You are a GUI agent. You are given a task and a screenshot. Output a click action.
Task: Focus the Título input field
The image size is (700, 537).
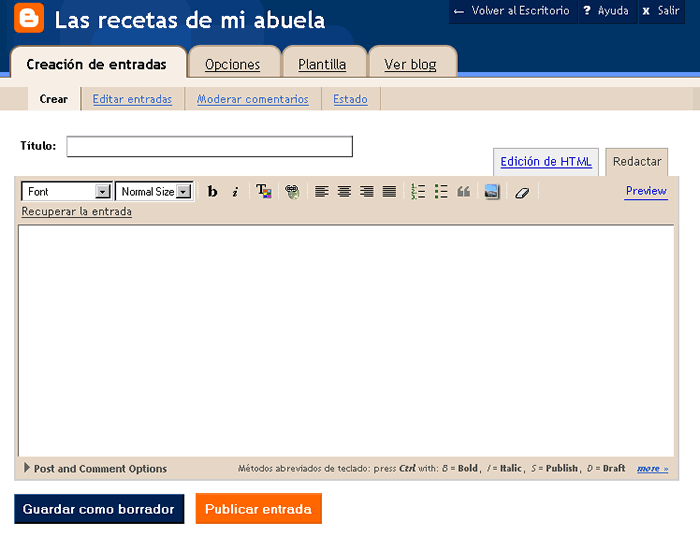[x=209, y=146]
